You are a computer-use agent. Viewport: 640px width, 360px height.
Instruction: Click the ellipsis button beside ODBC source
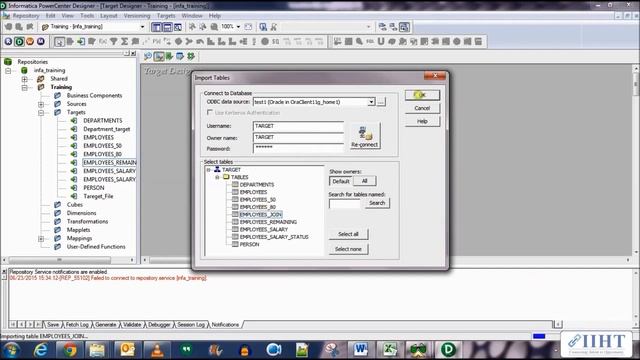tap(381, 102)
